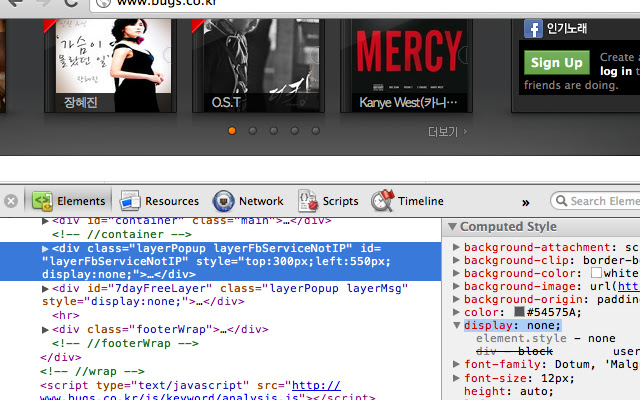Select the second carousel page dot
This screenshot has height=400, width=640.
(x=253, y=131)
